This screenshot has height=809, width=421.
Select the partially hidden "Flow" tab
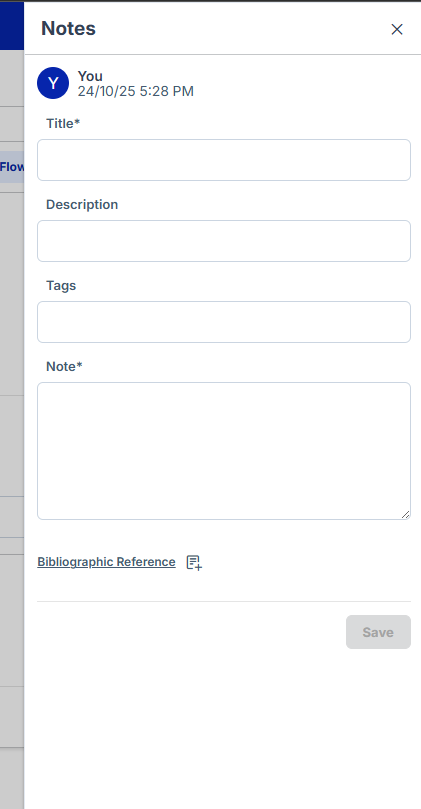coord(12,167)
